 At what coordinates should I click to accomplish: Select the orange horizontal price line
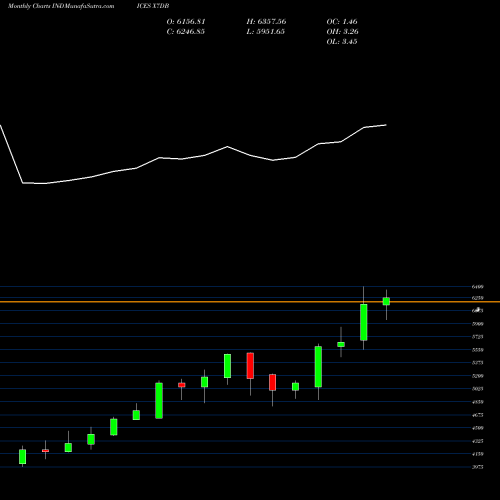(x=250, y=302)
